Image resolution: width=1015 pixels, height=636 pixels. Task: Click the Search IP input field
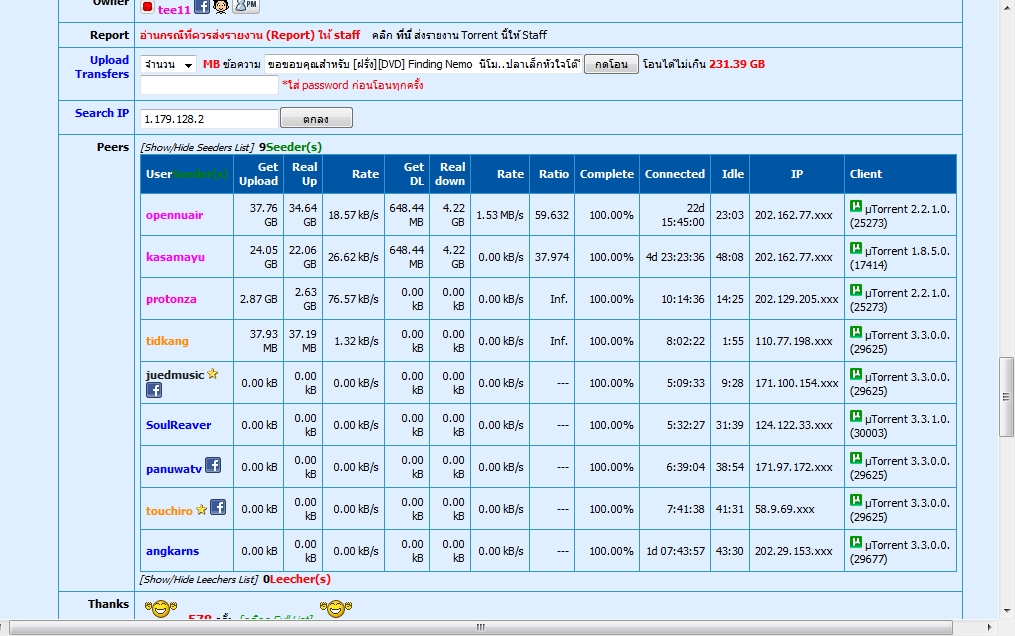pyautogui.click(x=209, y=119)
